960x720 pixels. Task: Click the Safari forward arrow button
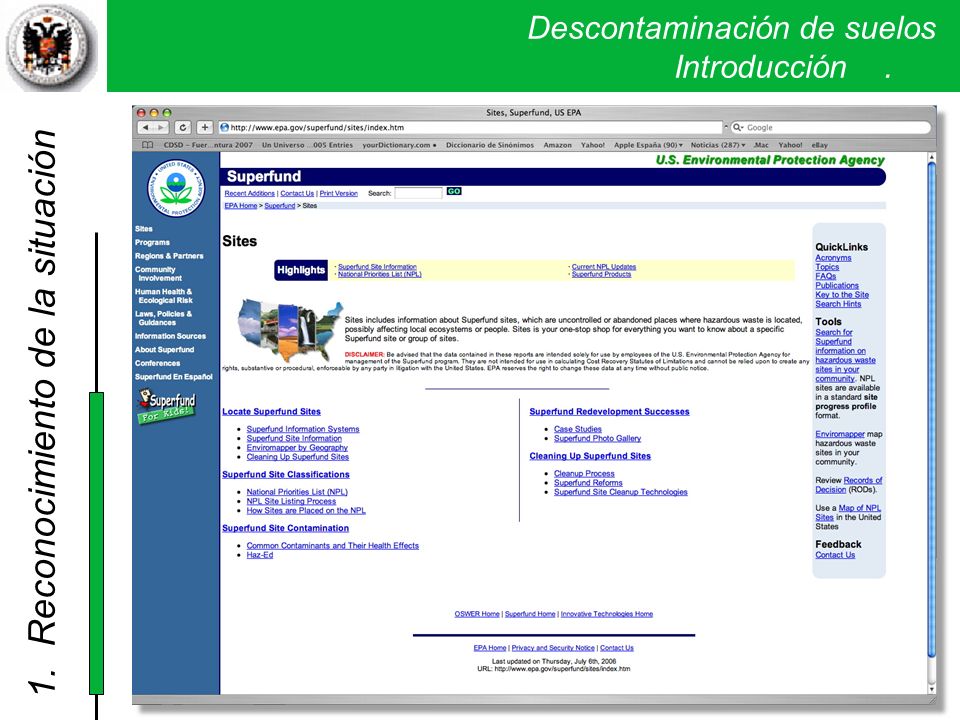click(x=161, y=127)
